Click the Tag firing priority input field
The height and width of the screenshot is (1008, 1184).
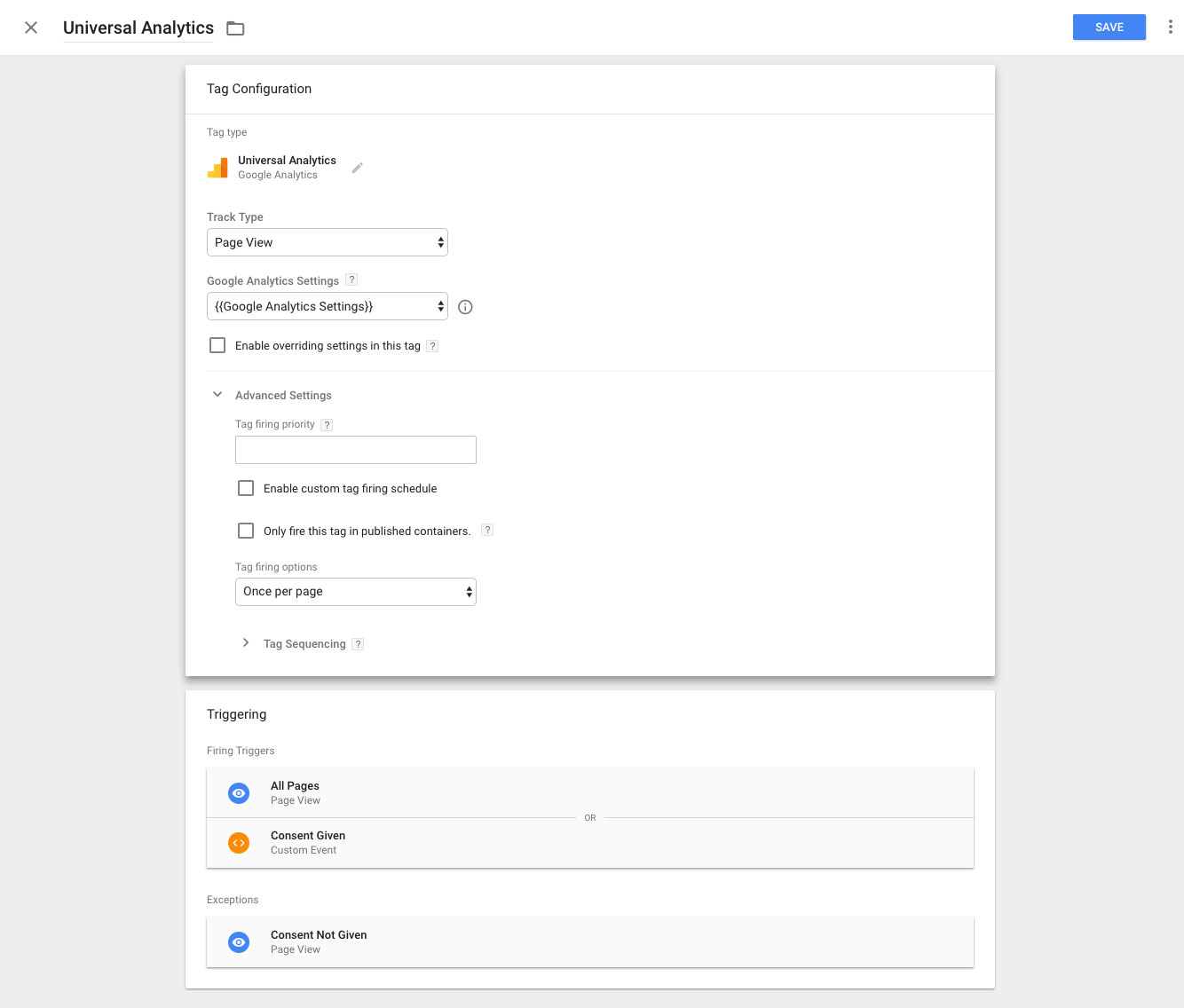pyautogui.click(x=356, y=450)
